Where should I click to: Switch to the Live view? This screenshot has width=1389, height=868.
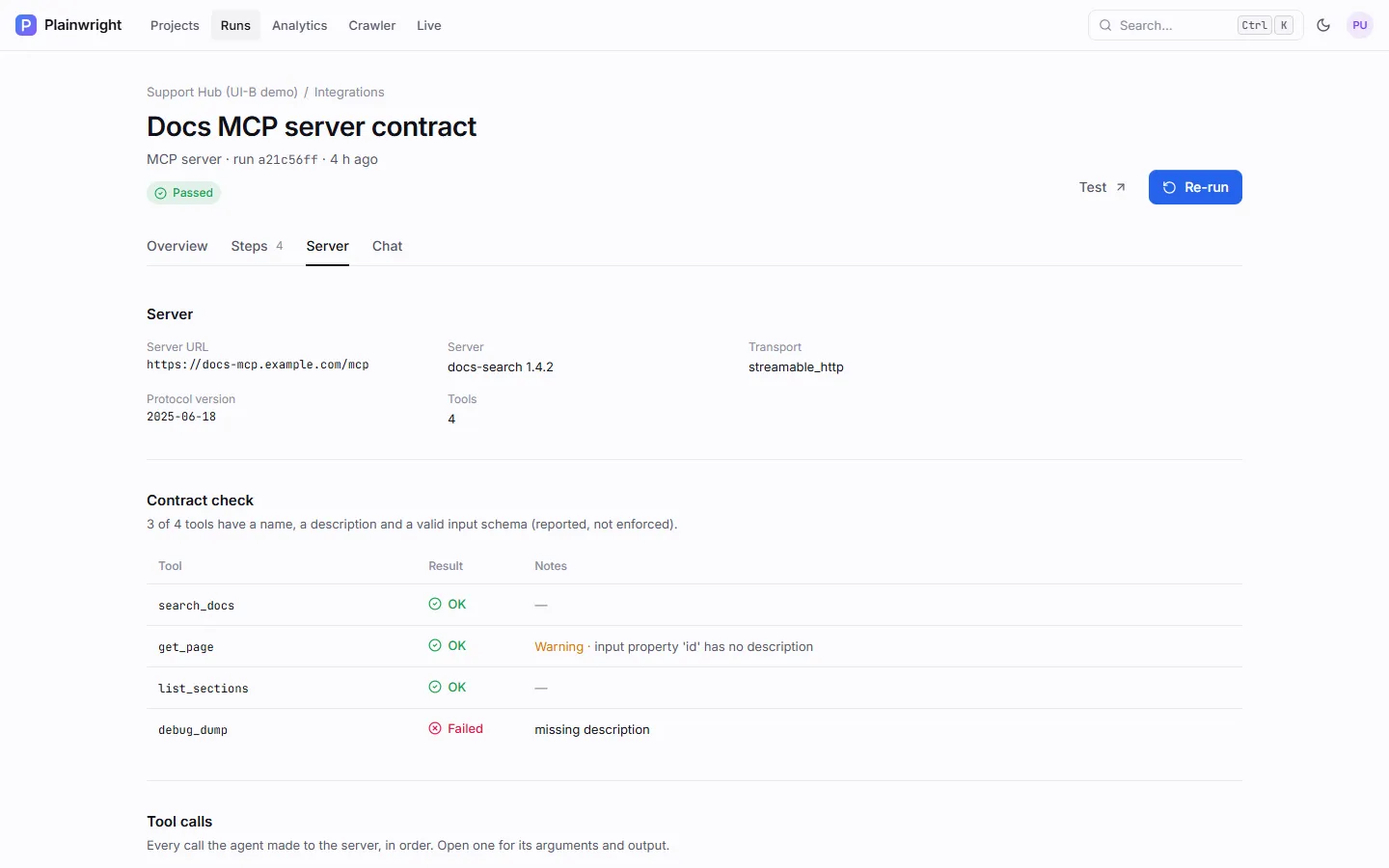point(429,25)
